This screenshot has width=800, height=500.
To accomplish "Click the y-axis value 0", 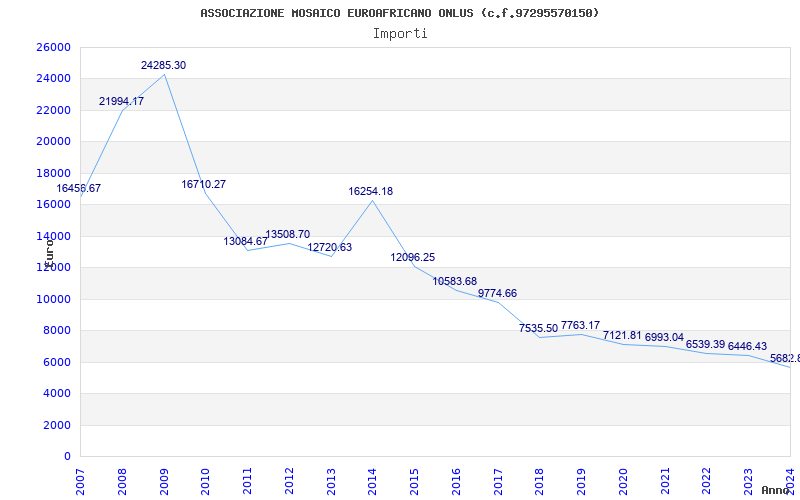I will [x=67, y=457].
